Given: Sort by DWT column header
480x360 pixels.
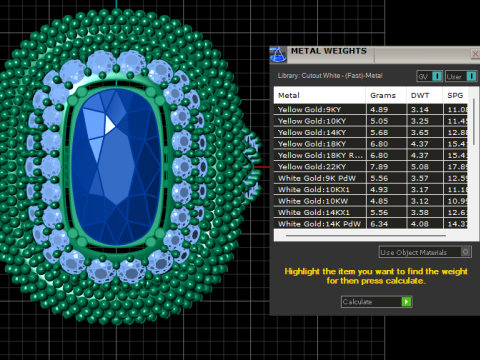Looking at the screenshot, I should 424,95.
